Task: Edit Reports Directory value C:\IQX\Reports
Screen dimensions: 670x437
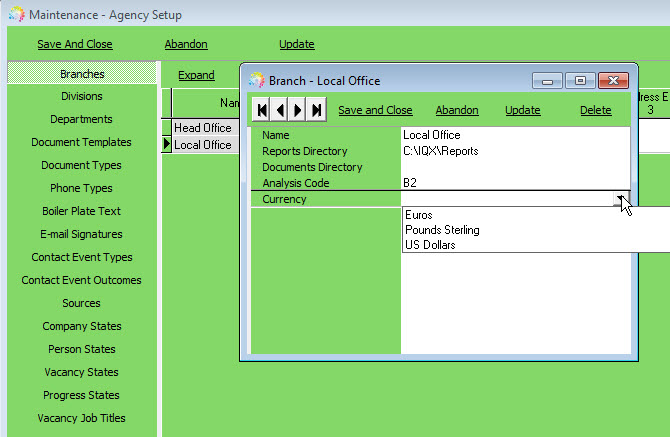Action: tap(515, 151)
